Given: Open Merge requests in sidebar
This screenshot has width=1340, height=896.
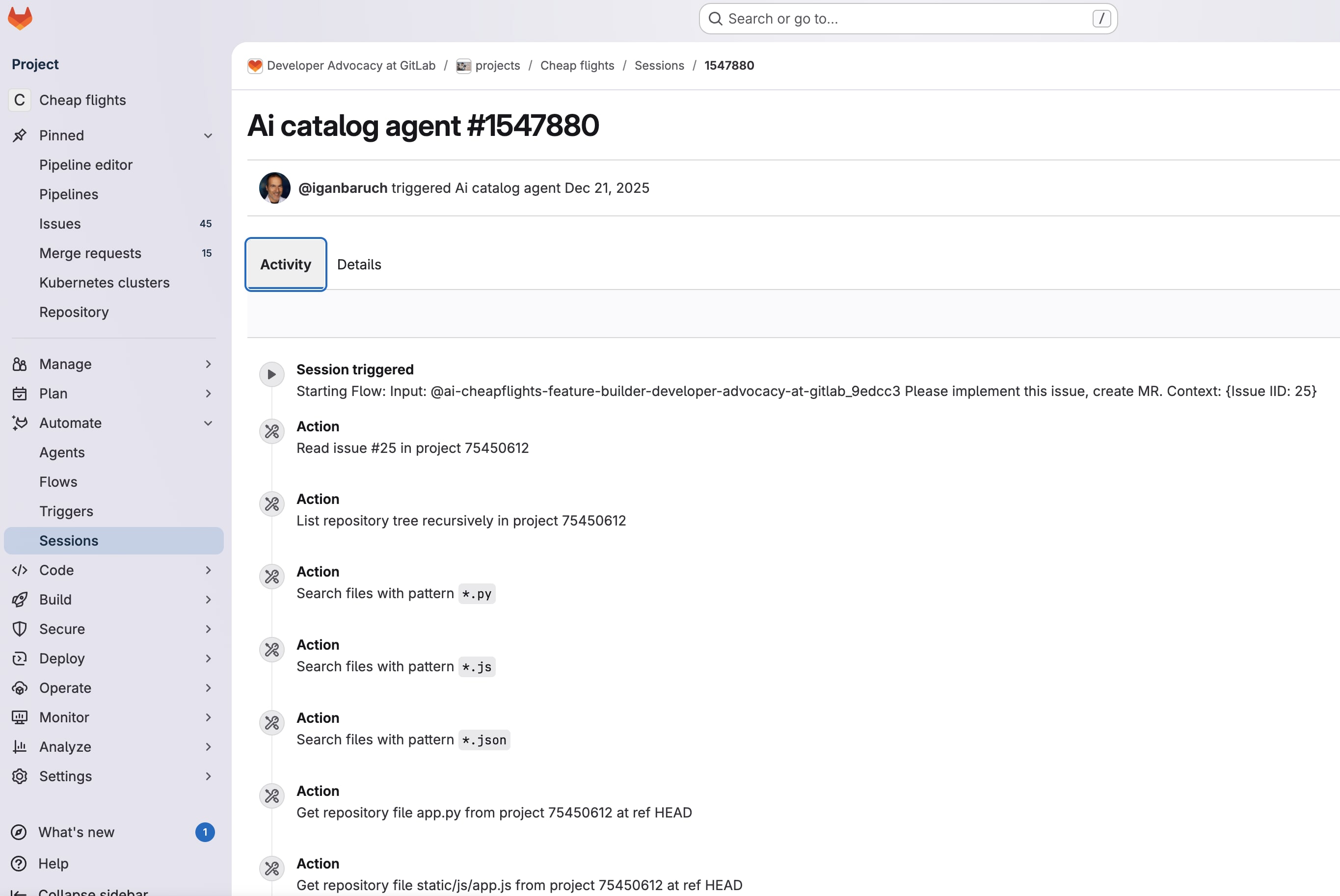Looking at the screenshot, I should click(x=90, y=253).
